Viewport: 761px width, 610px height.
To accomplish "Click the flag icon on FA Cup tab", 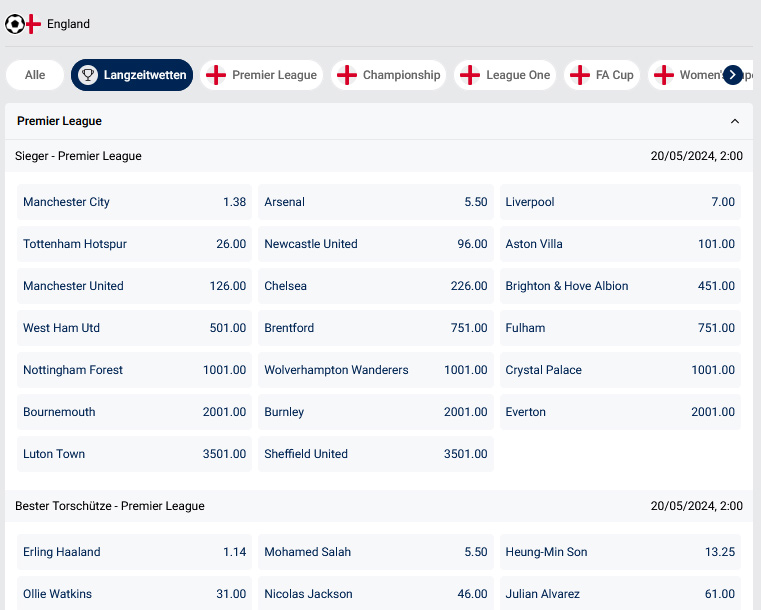I will pyautogui.click(x=579, y=75).
